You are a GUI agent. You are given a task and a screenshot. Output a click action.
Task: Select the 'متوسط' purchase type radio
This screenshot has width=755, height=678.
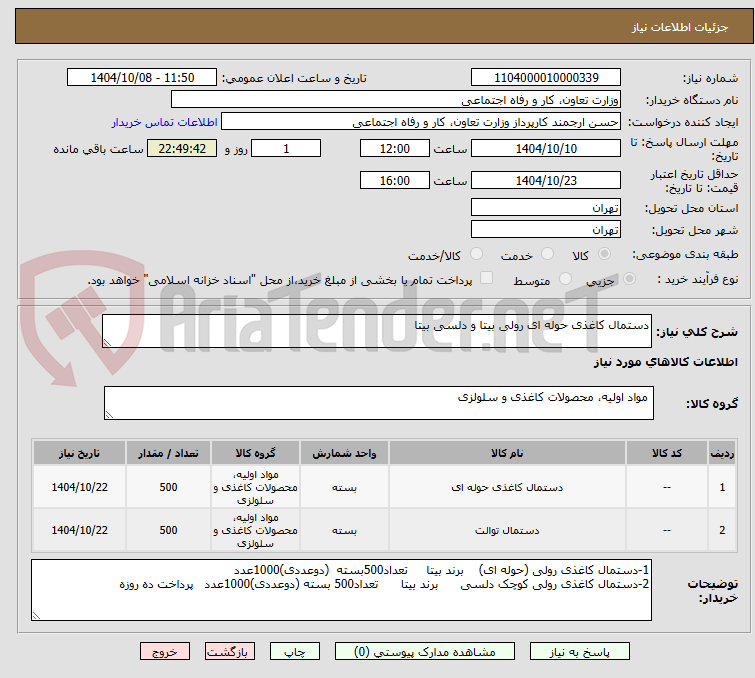(565, 279)
